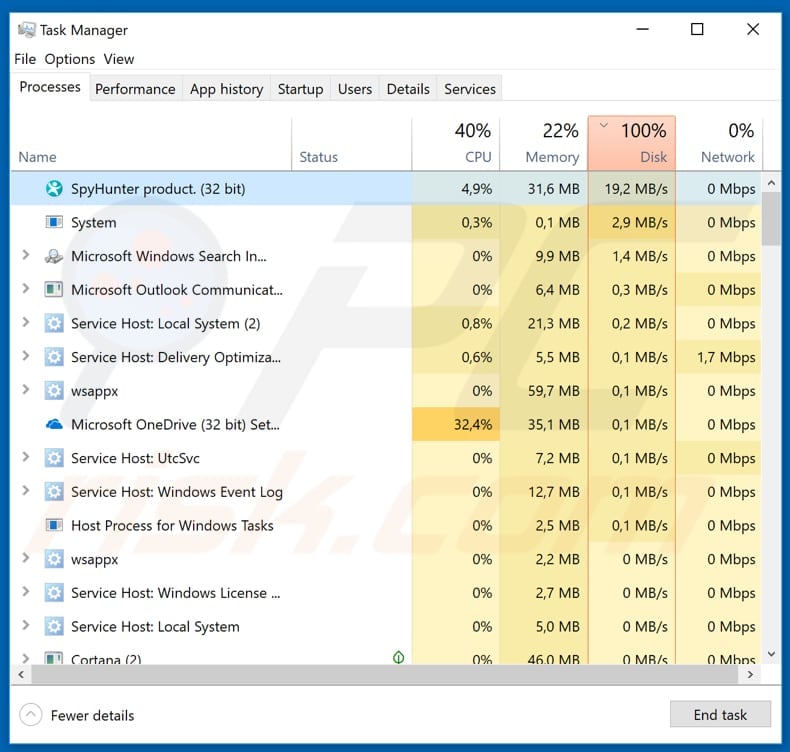Sort by the CPU column header
Screen dimensions: 790x752
coord(455,144)
